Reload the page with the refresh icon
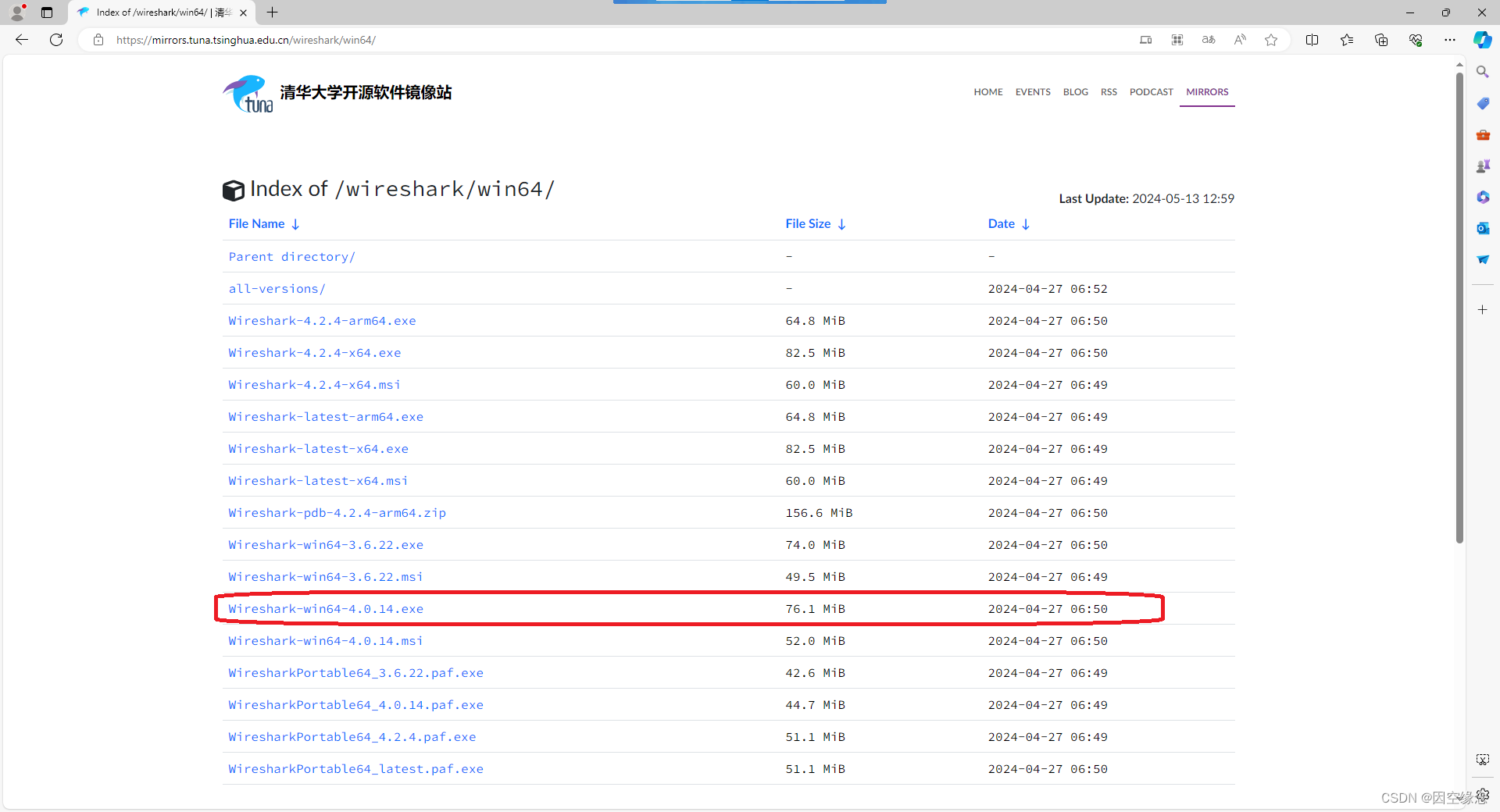Screen dimensions: 1500x812 click(x=56, y=40)
